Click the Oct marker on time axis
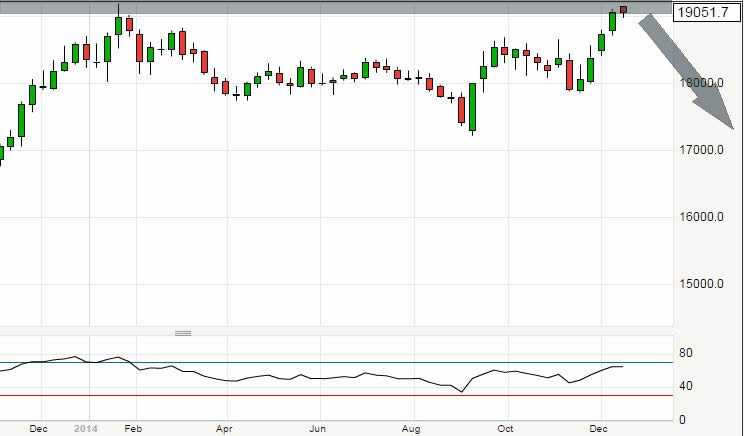The height and width of the screenshot is (436, 744). click(504, 428)
